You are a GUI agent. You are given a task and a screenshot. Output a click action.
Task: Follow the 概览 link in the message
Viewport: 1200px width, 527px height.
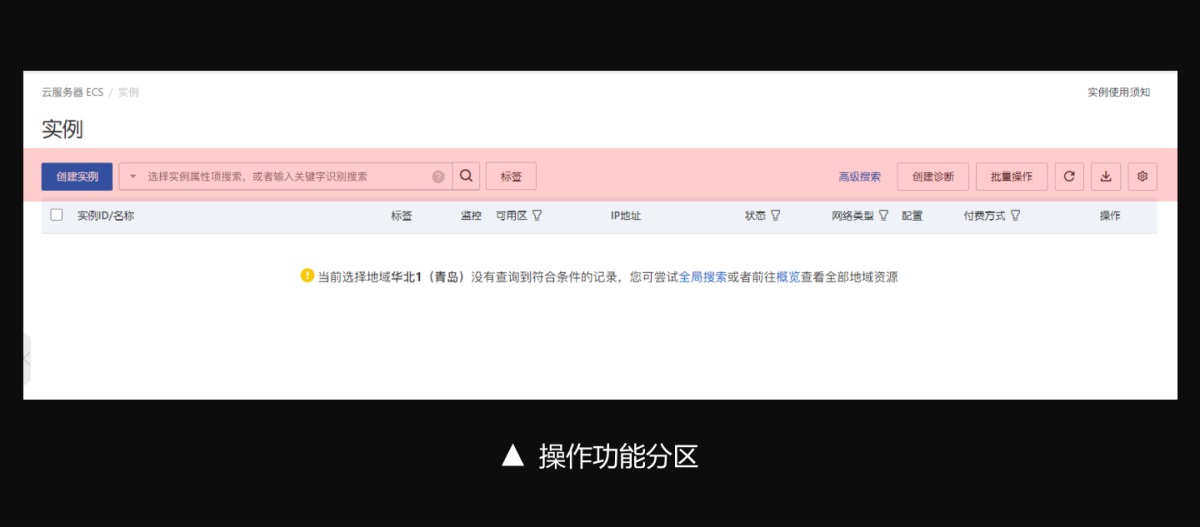[788, 277]
